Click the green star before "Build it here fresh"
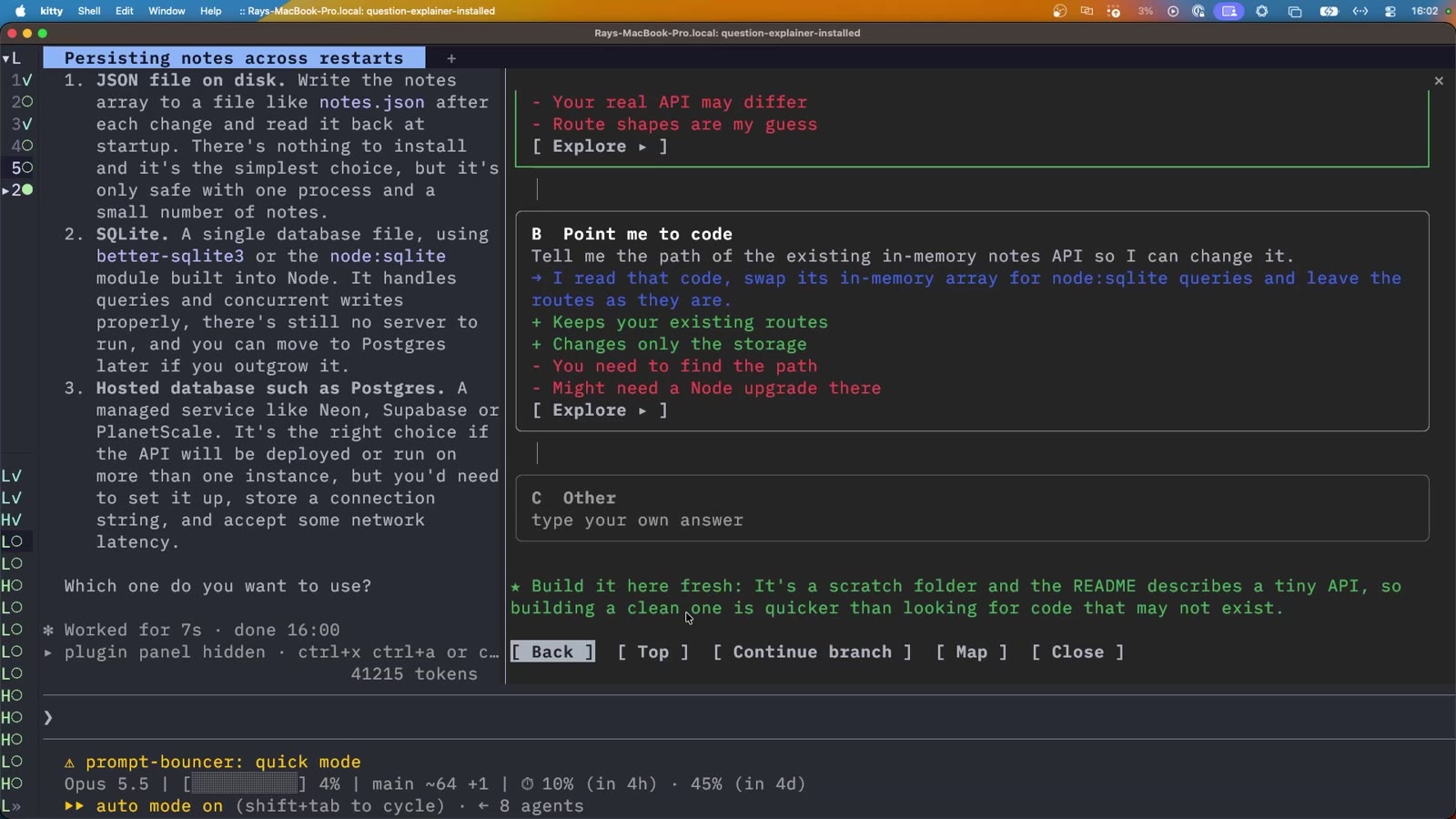Viewport: 1456px width, 819px height. 516,587
